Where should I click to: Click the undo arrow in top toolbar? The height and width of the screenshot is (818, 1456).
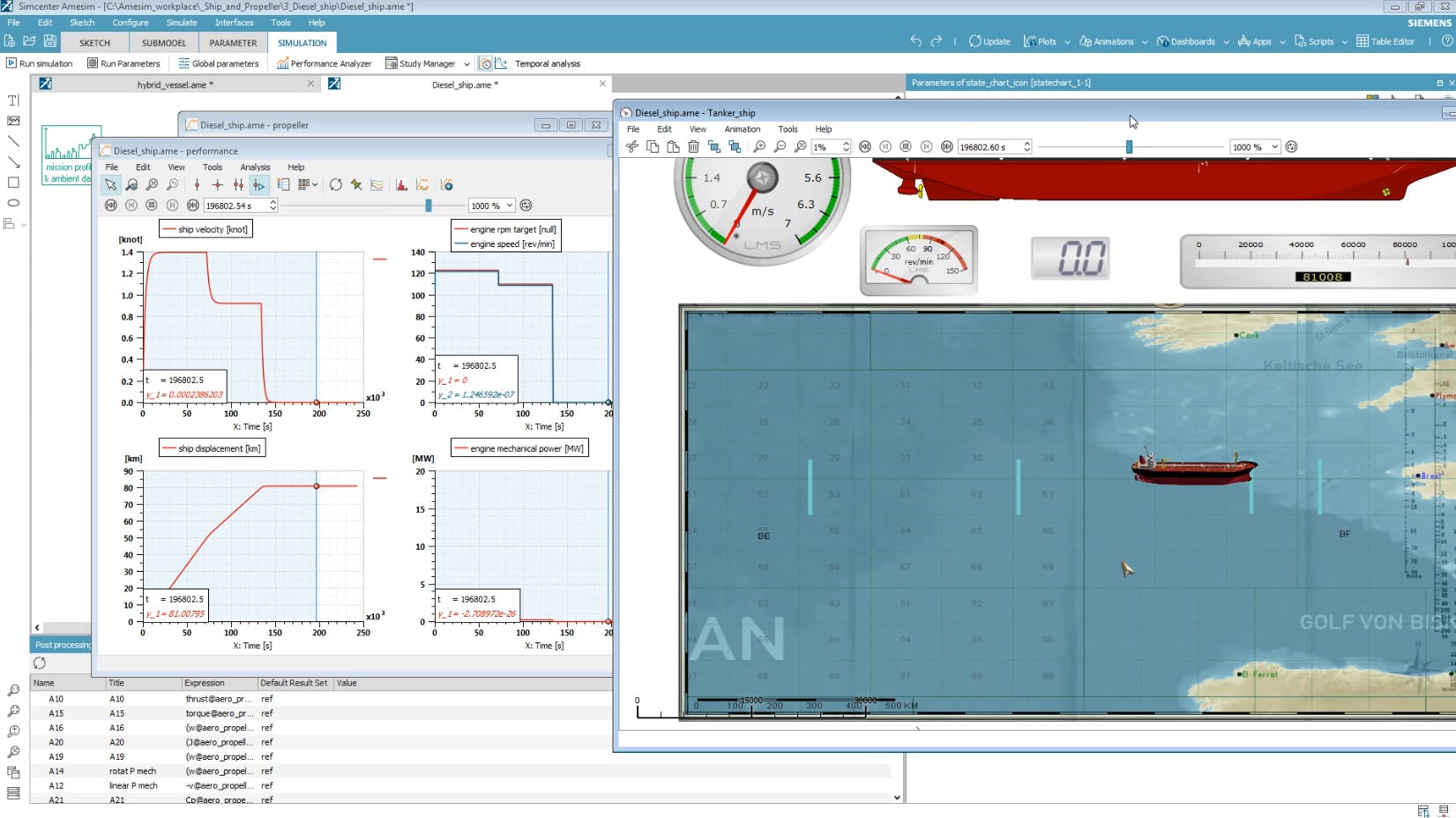915,41
